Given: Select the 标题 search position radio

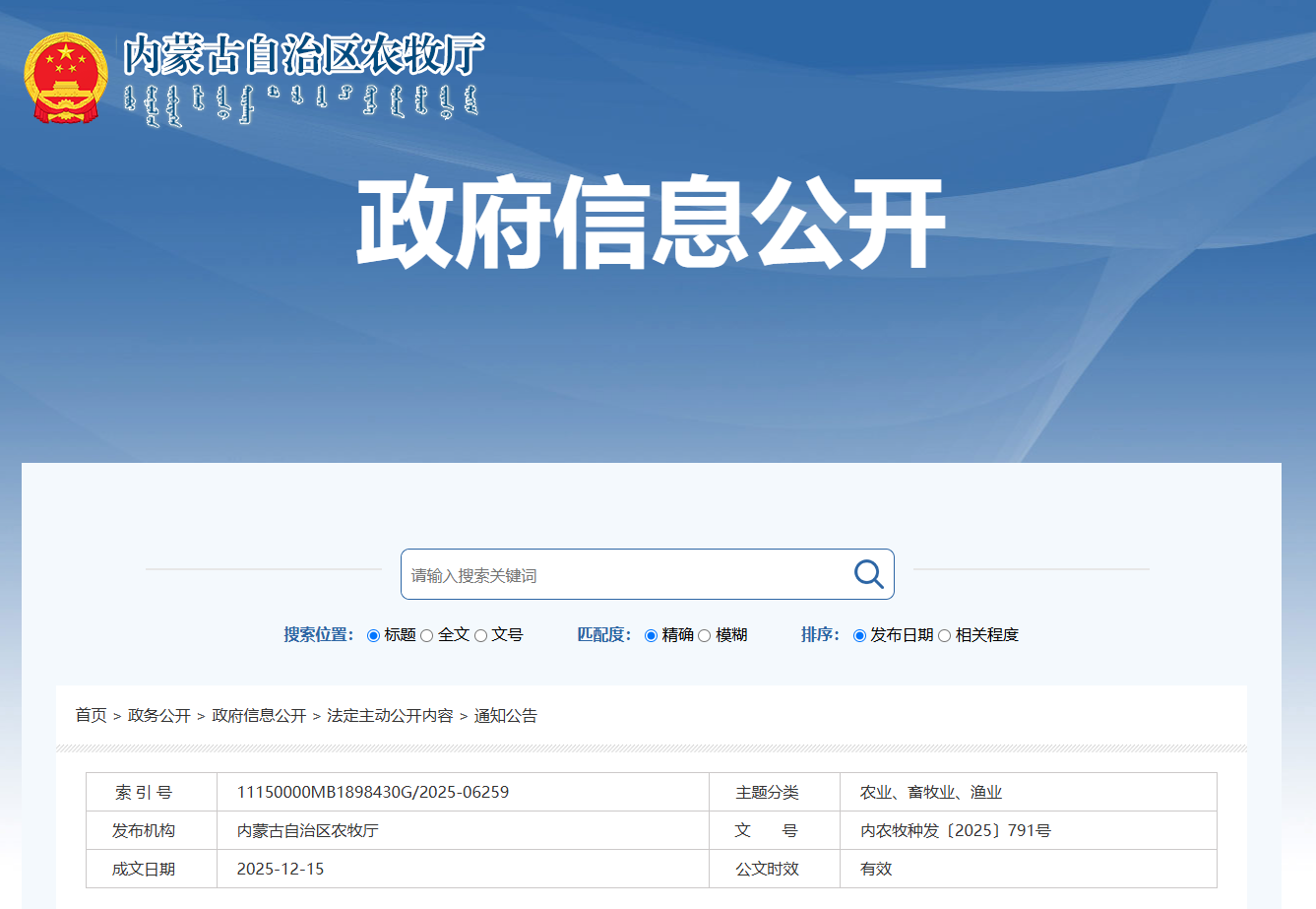Looking at the screenshot, I should [374, 635].
